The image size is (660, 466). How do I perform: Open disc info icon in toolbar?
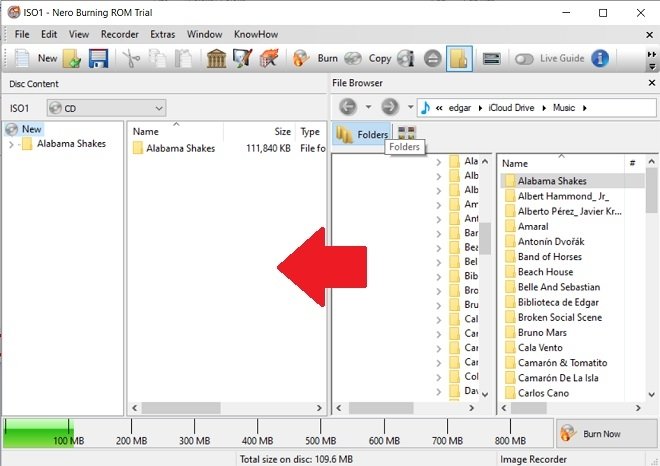pos(406,58)
